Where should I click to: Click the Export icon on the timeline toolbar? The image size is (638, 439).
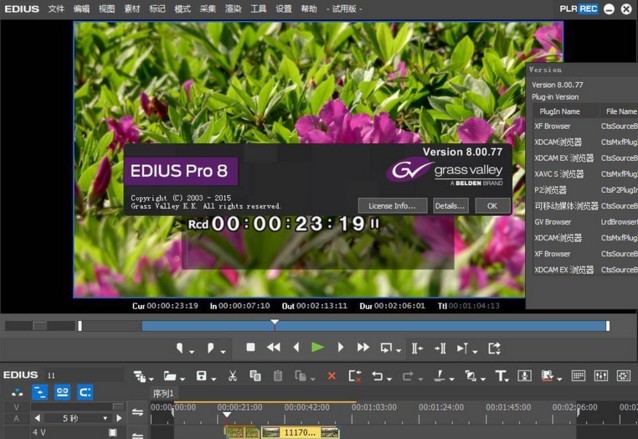[x=547, y=376]
